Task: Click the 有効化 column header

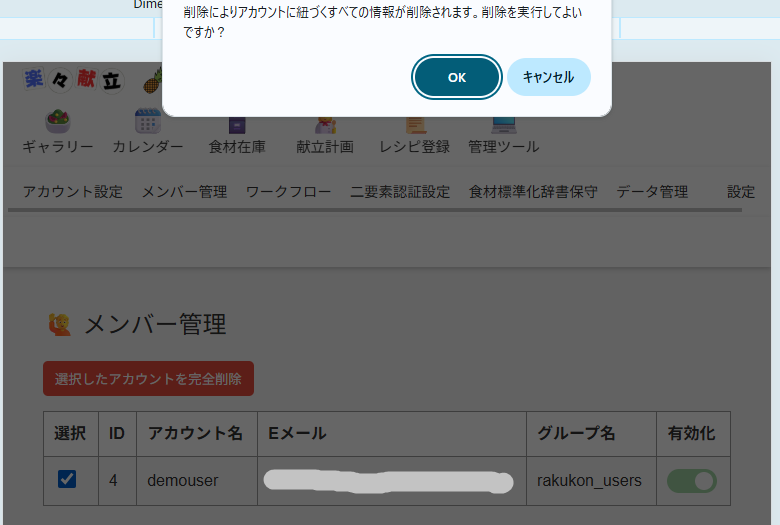Action: click(x=691, y=433)
